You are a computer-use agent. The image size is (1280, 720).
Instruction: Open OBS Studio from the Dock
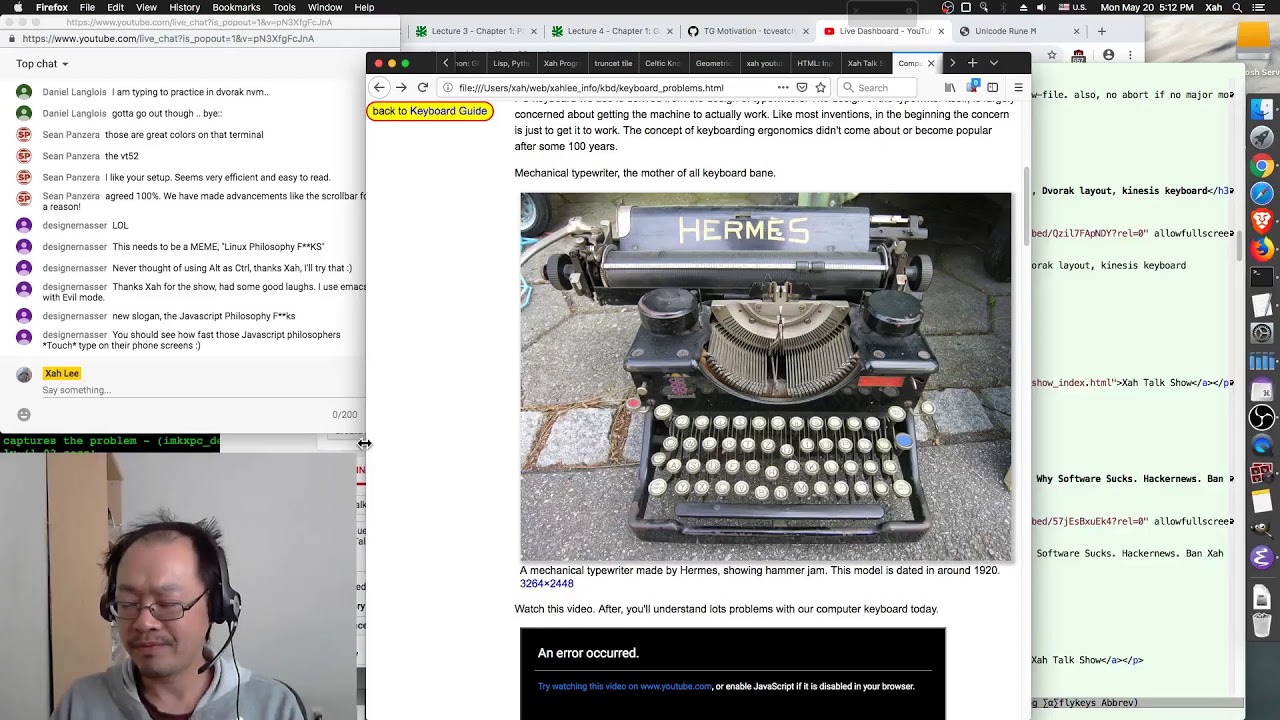click(1262, 417)
